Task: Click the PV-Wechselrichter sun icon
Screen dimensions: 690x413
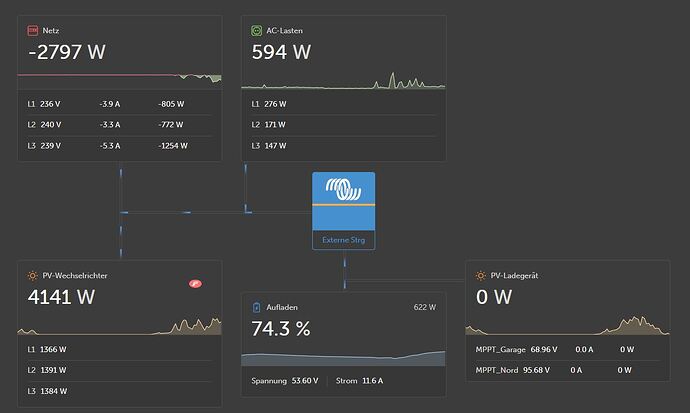Action: point(33,275)
